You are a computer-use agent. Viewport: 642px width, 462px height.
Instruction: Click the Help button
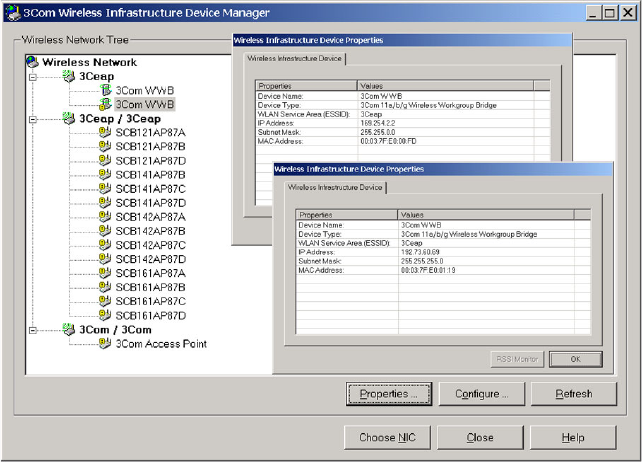[x=573, y=437]
